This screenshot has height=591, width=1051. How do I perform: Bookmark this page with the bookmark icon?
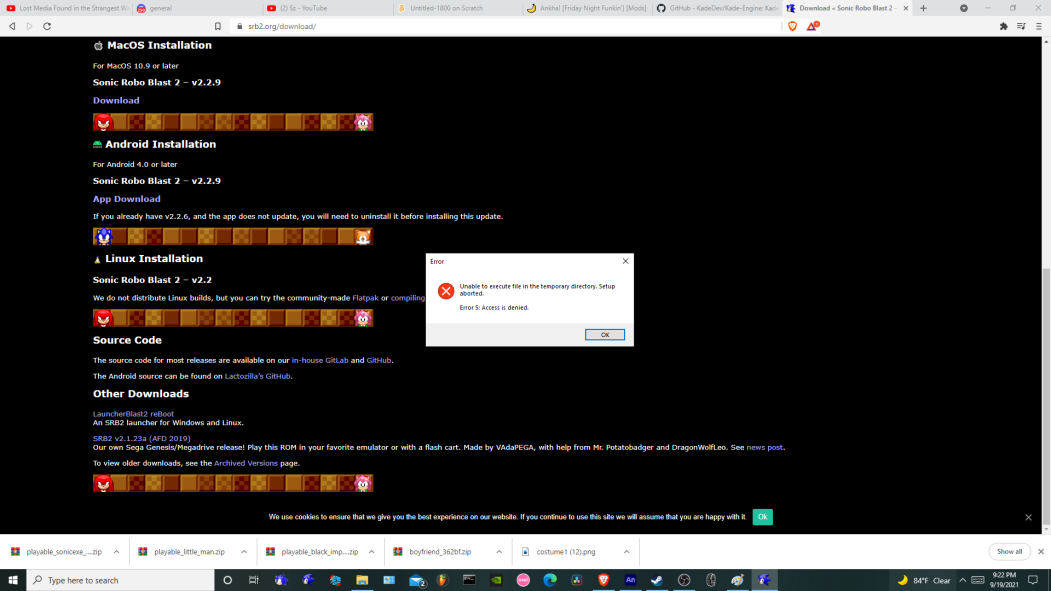coord(218,26)
